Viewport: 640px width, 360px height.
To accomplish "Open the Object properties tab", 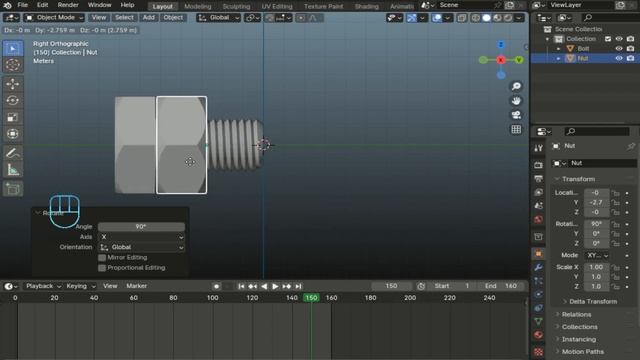I will tap(538, 253).
